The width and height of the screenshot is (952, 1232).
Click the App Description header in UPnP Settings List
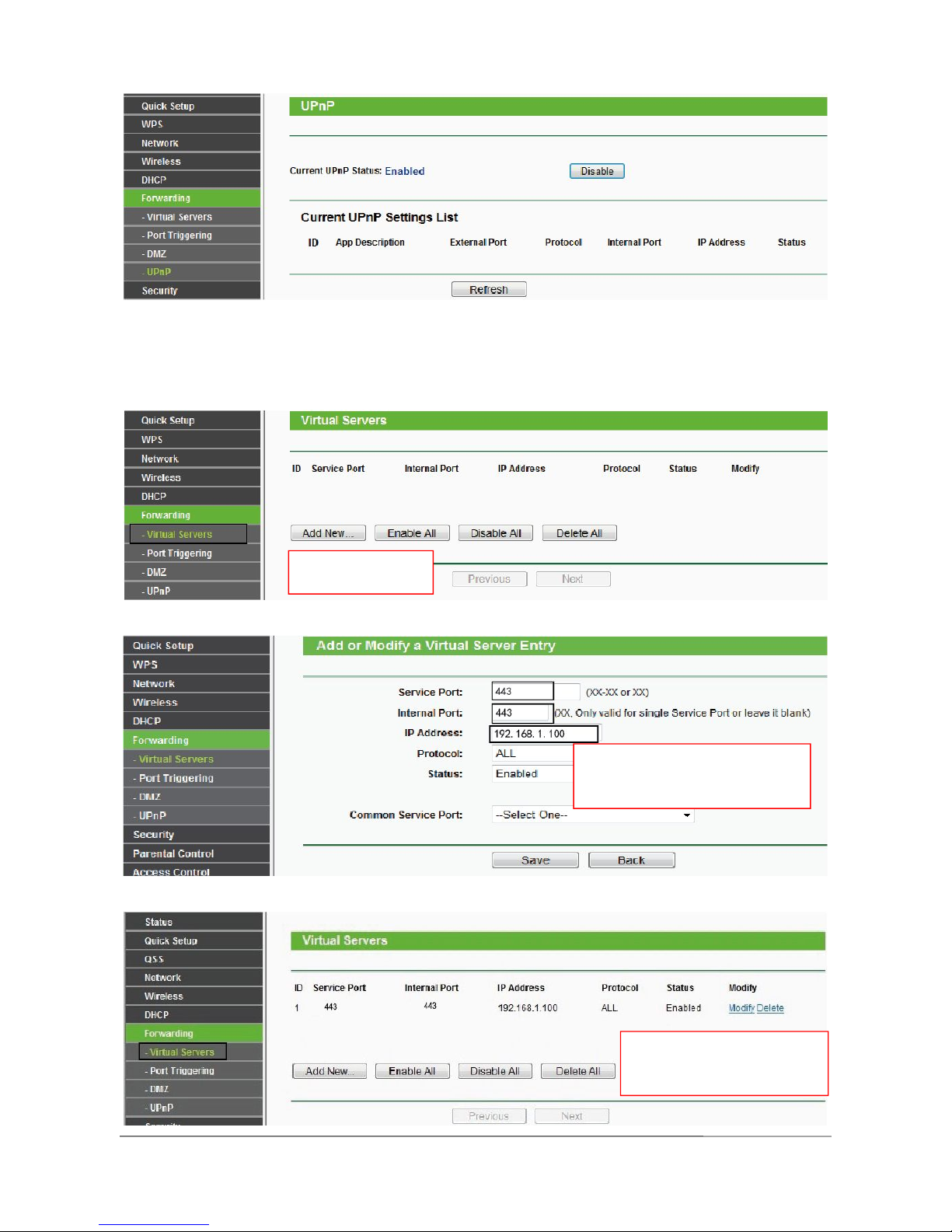[x=370, y=243]
